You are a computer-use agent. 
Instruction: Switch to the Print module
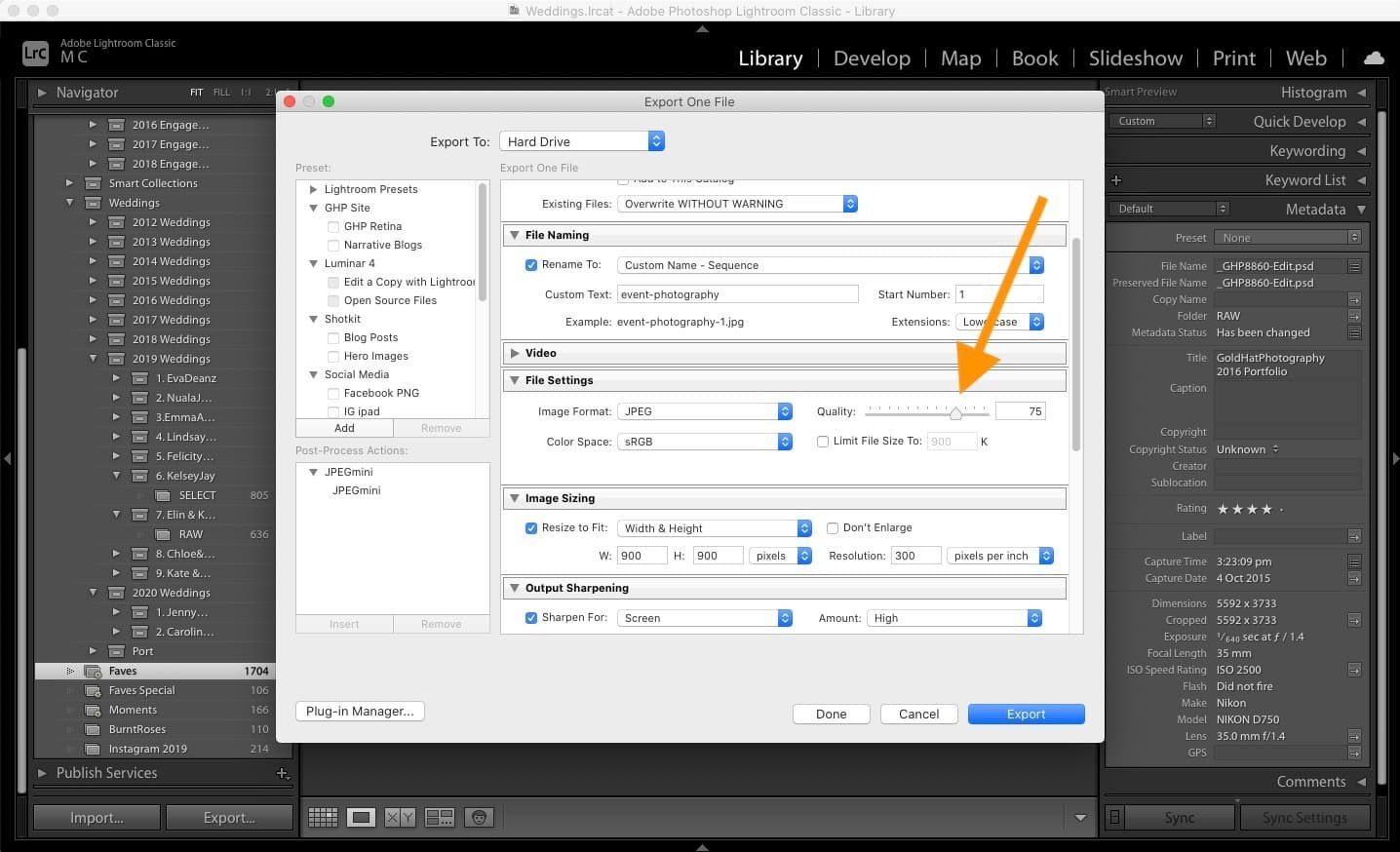(x=1233, y=58)
